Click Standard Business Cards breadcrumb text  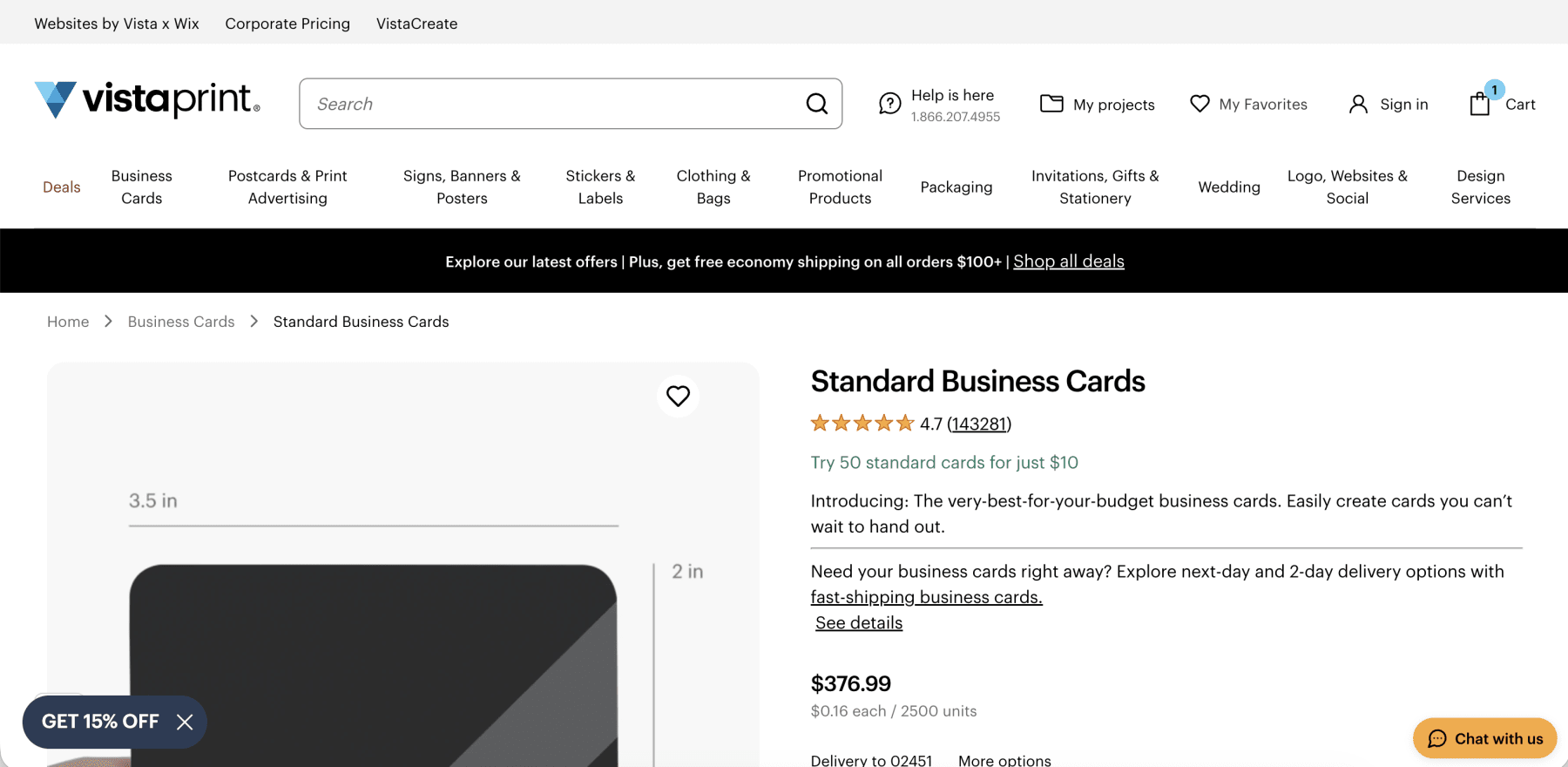pyautogui.click(x=362, y=322)
